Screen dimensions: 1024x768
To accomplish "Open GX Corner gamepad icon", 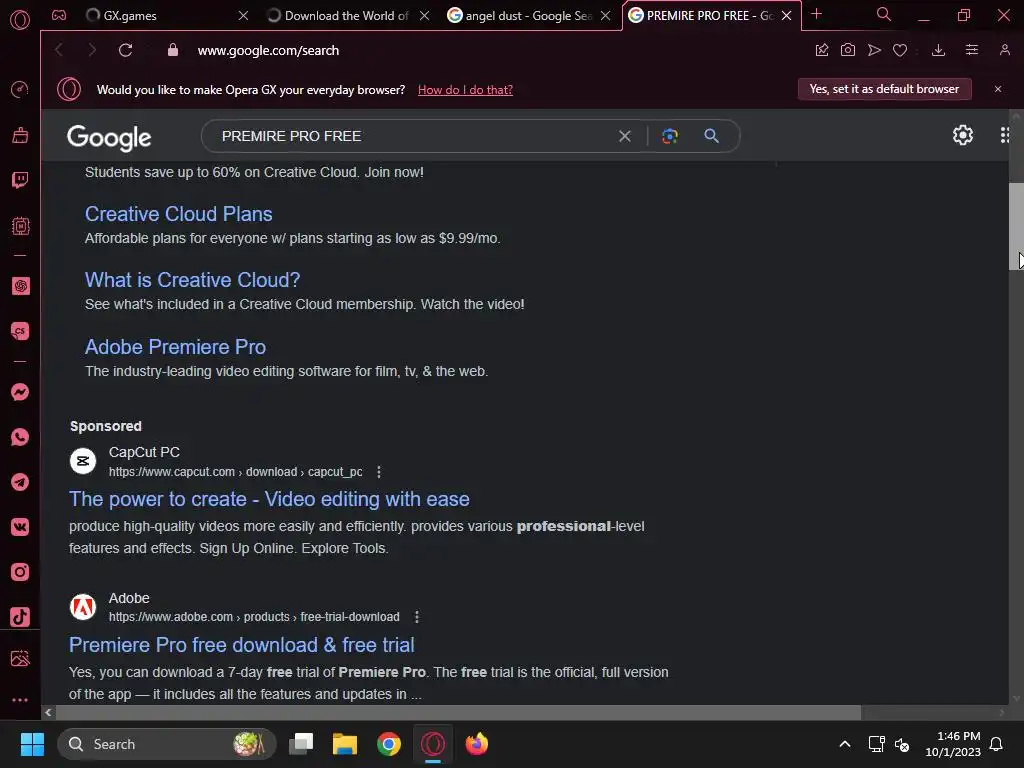I will [x=59, y=15].
